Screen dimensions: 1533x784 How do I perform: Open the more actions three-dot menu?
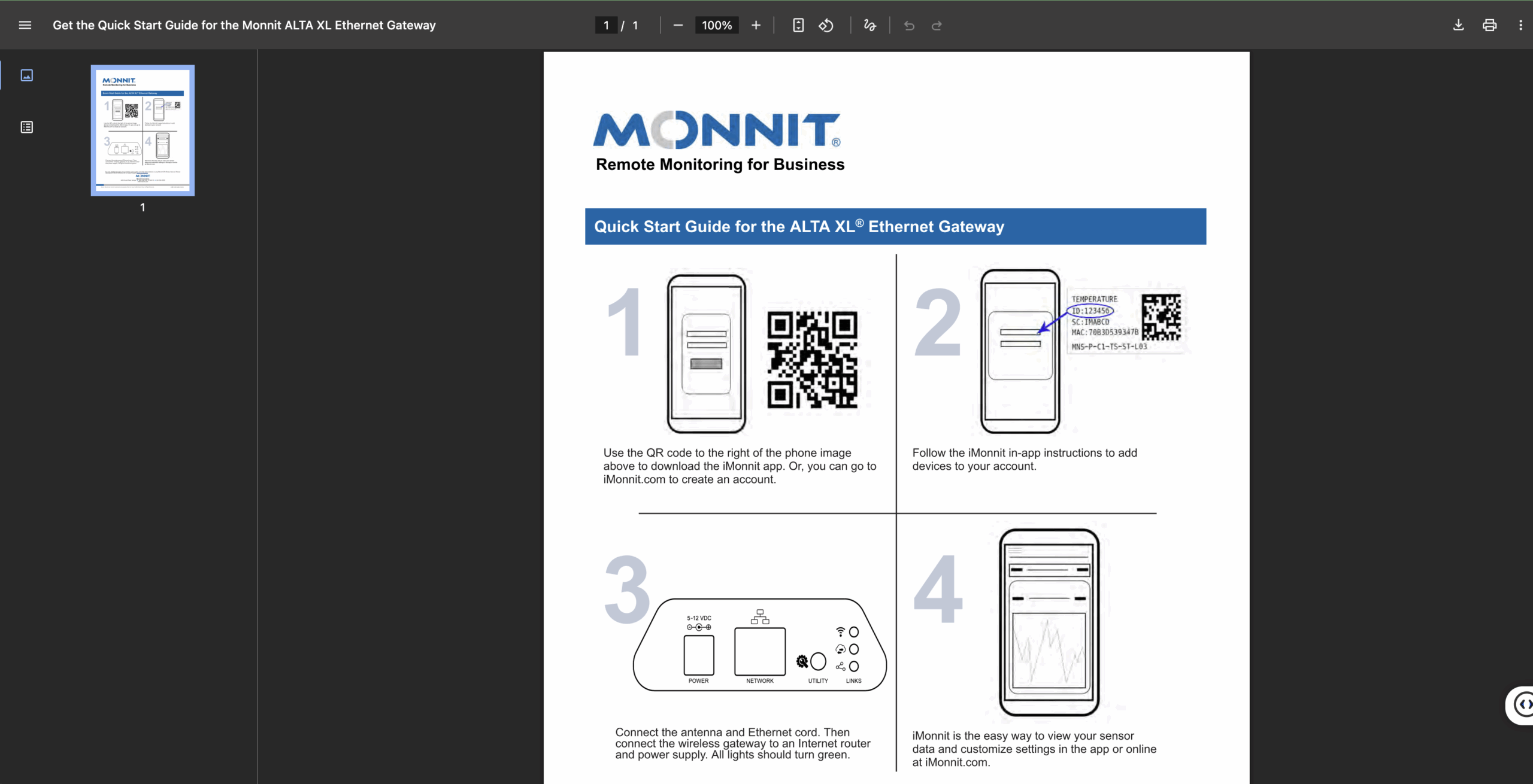[1520, 25]
